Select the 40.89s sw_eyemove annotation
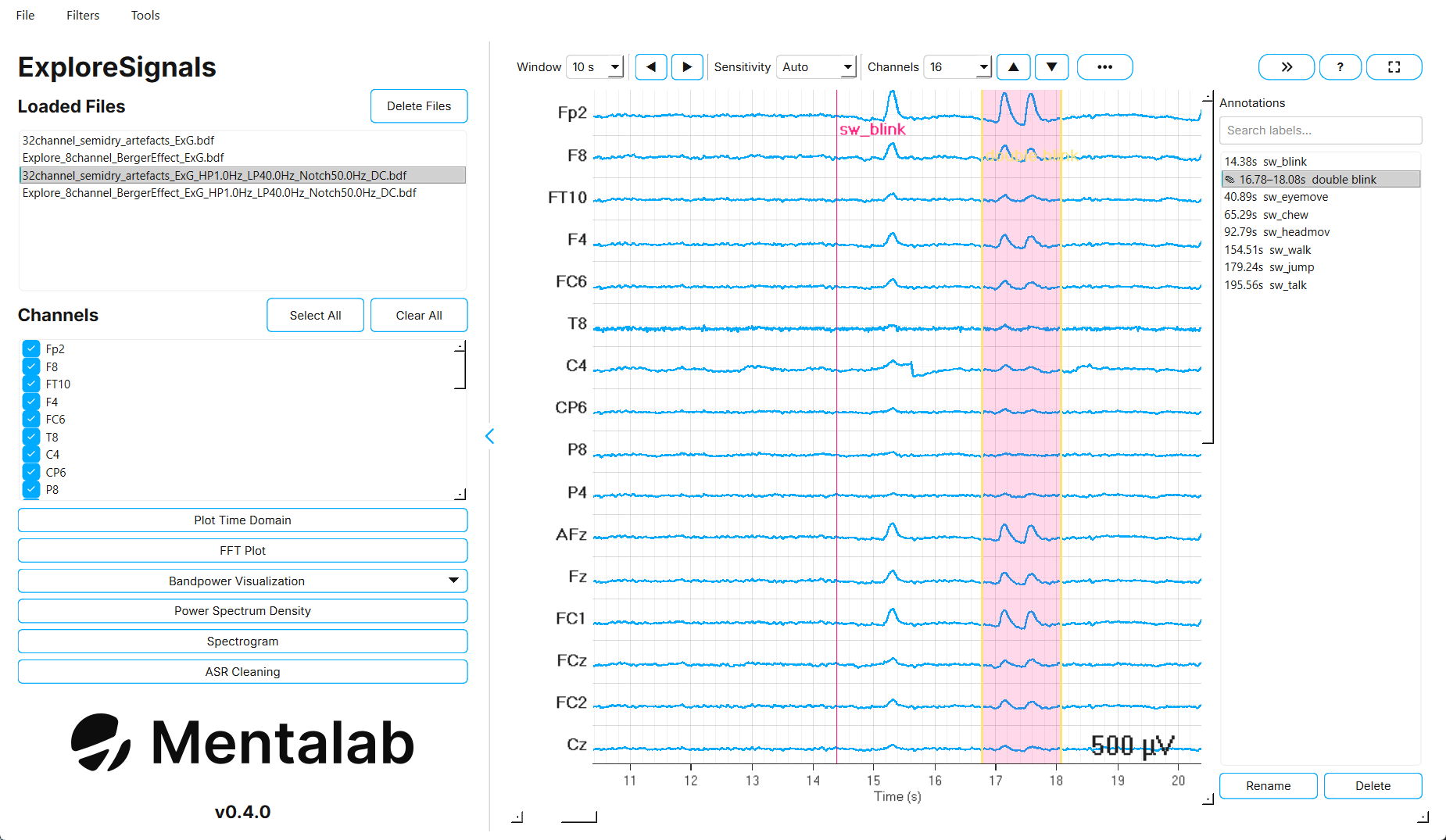The width and height of the screenshot is (1446, 840). click(x=1321, y=197)
